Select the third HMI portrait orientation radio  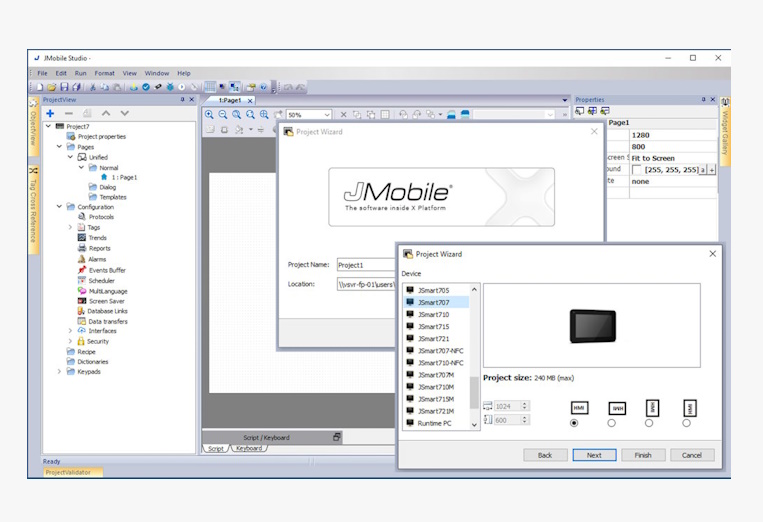(x=649, y=423)
